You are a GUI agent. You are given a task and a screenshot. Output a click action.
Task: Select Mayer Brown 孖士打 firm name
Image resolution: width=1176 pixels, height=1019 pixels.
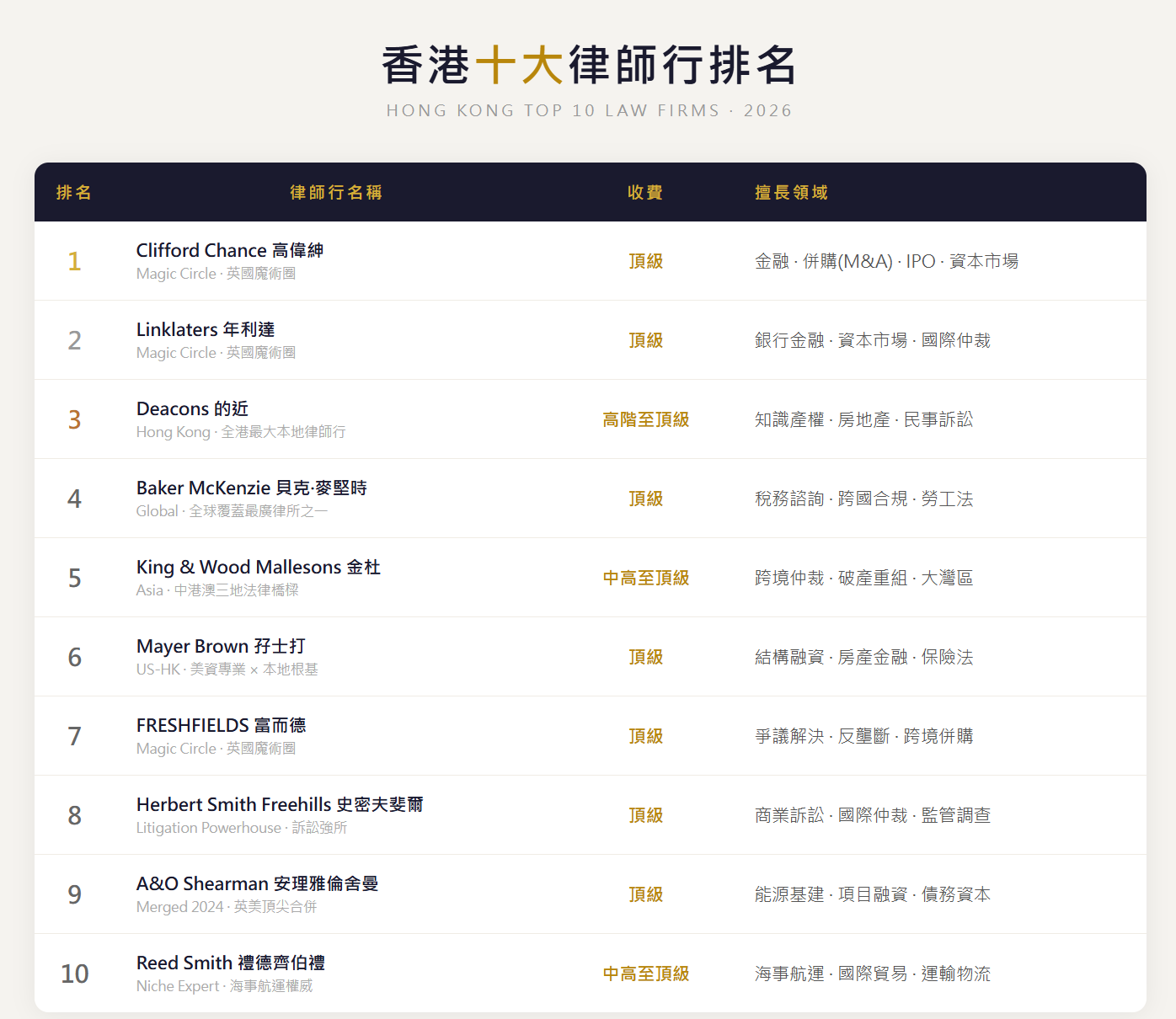tap(221, 646)
